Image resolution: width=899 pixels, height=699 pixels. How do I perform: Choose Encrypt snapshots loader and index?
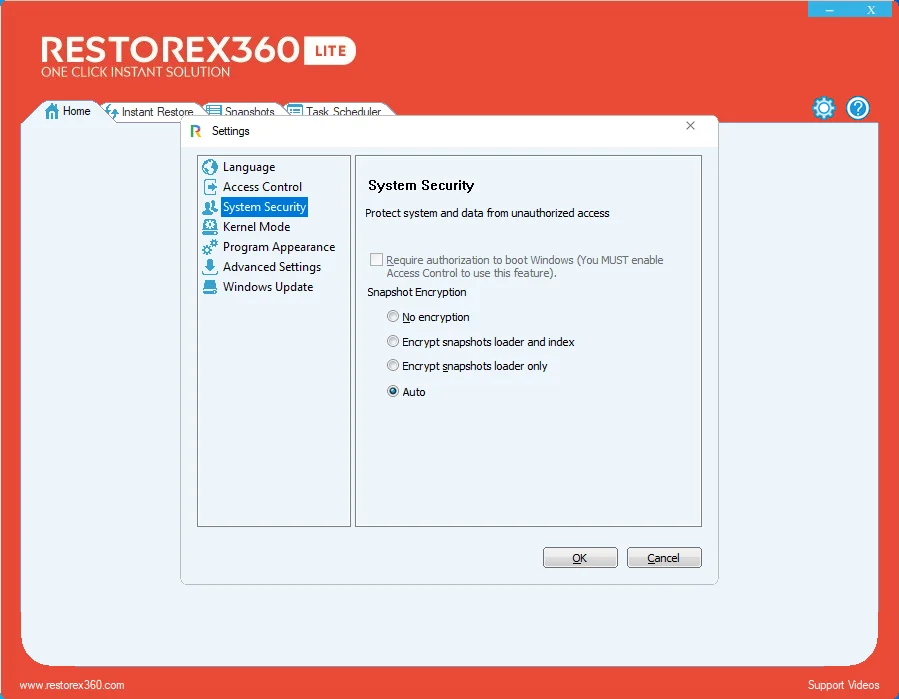(x=393, y=341)
